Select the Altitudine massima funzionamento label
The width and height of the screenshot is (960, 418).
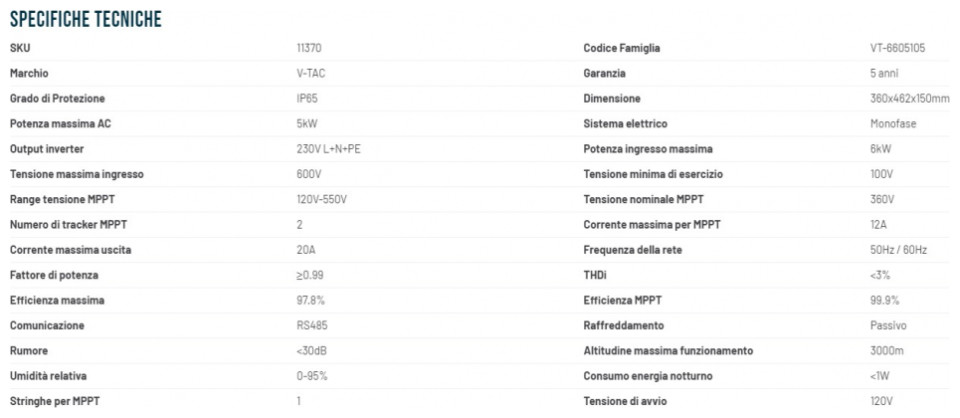pos(668,351)
